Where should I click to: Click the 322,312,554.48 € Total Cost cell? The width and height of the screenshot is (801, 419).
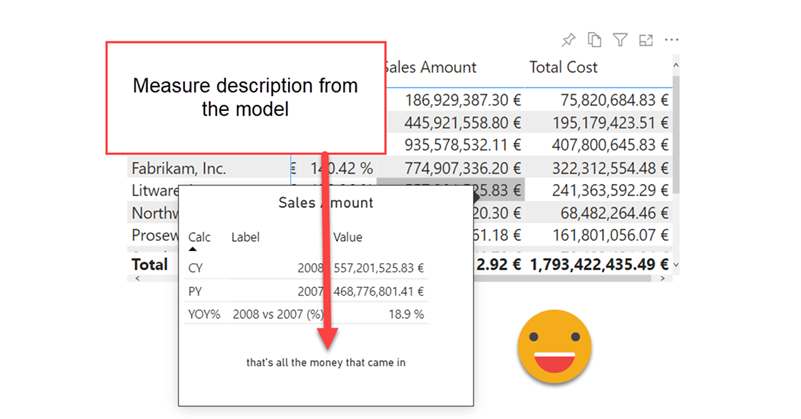598,168
